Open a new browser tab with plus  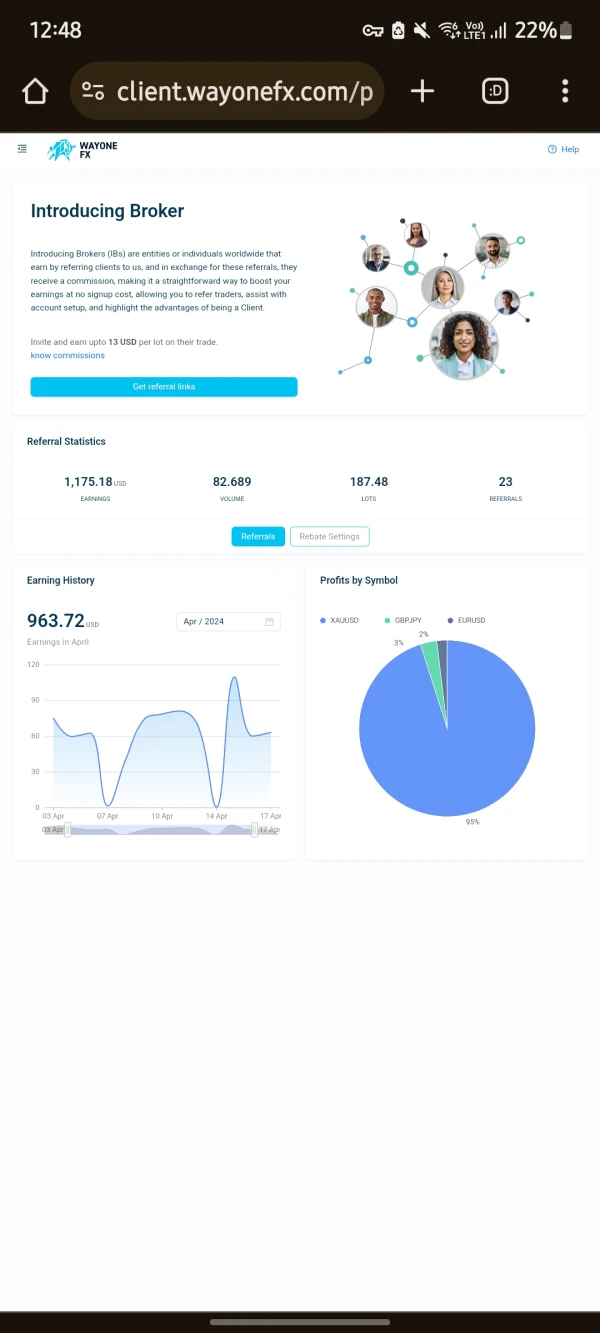pos(422,92)
